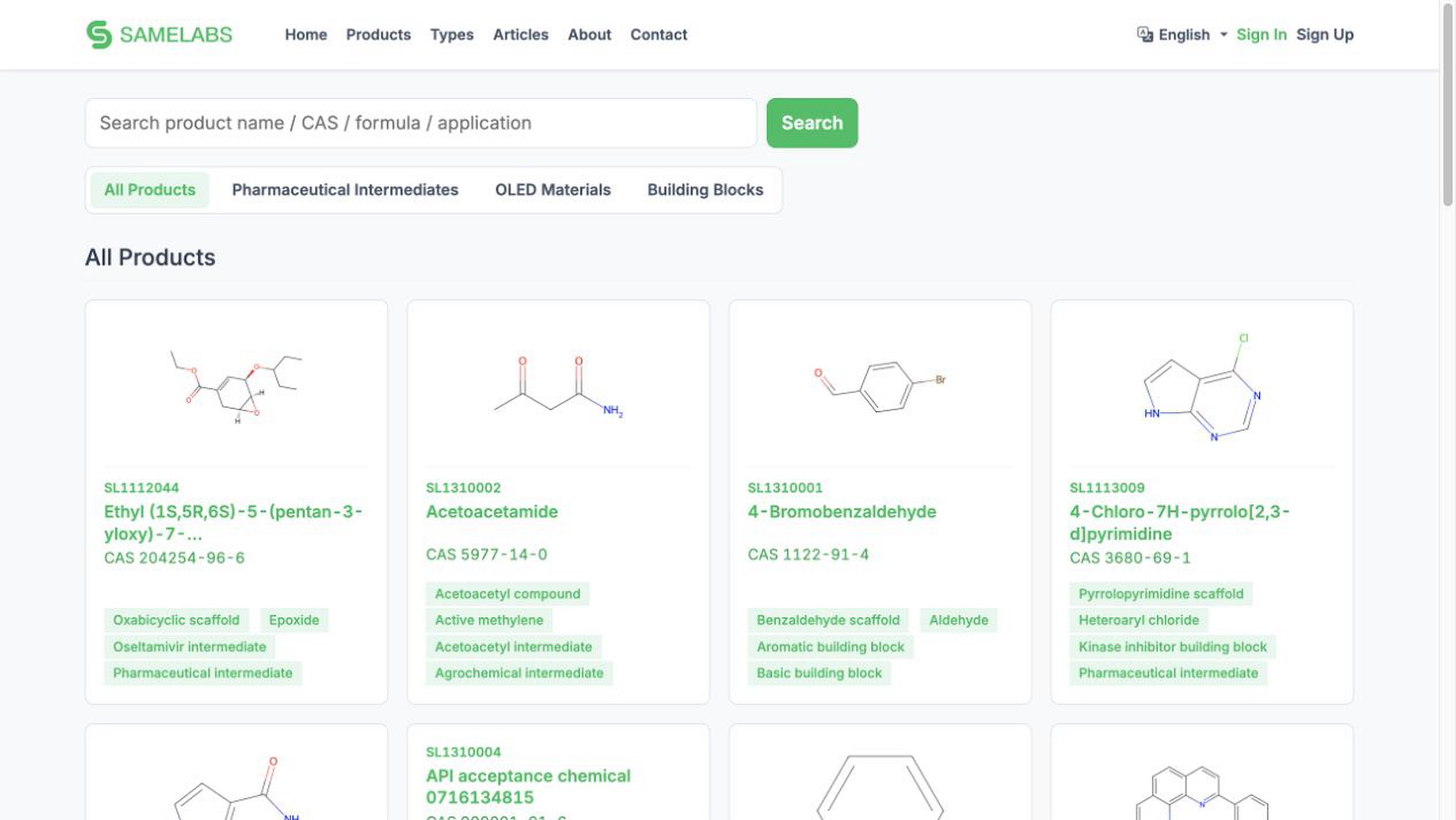Go to the Articles page

(520, 35)
